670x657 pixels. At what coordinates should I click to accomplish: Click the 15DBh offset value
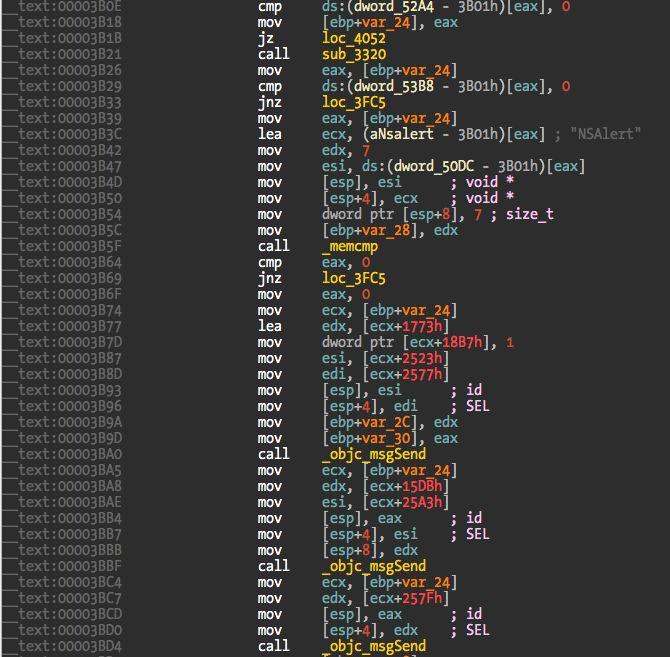click(404, 486)
